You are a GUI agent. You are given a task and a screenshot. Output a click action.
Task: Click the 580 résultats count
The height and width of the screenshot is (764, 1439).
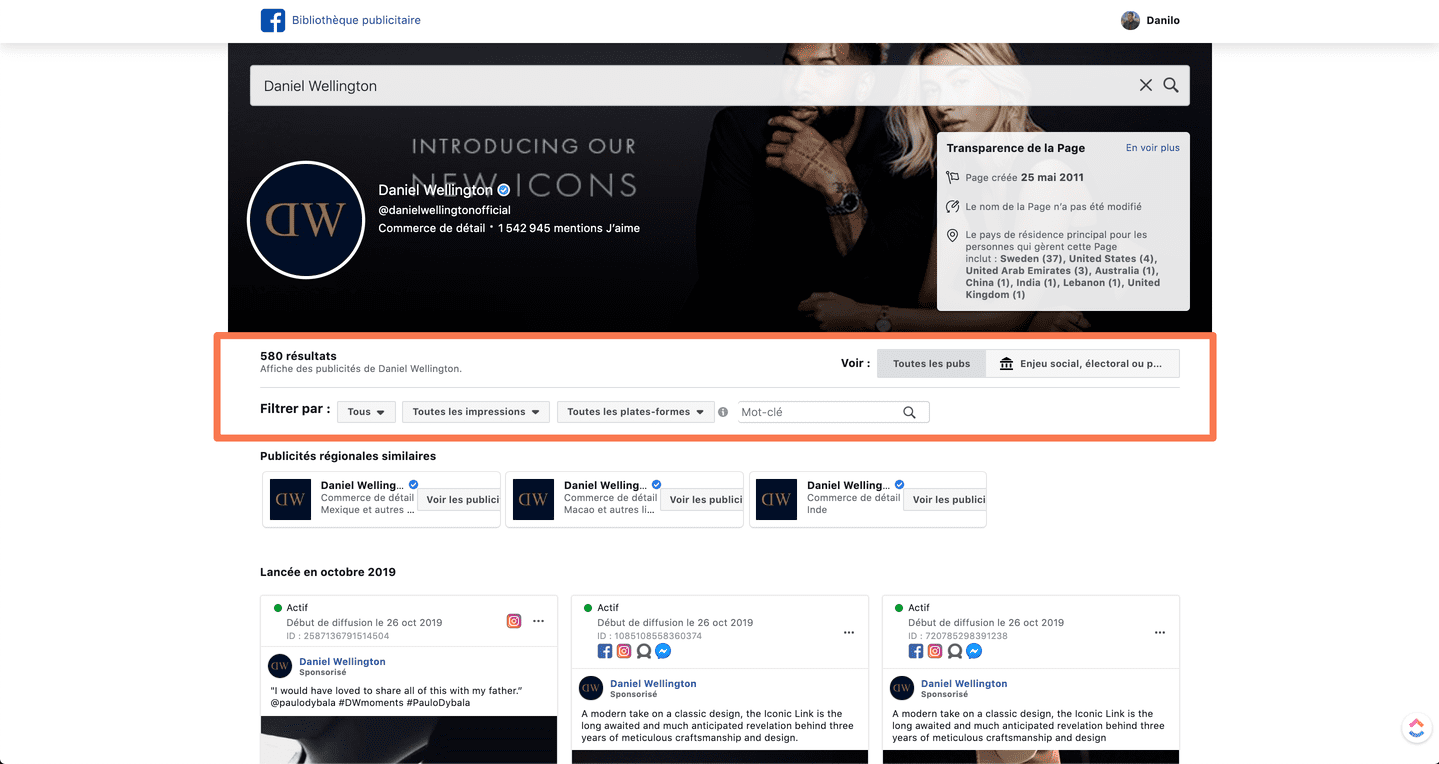pyautogui.click(x=298, y=356)
